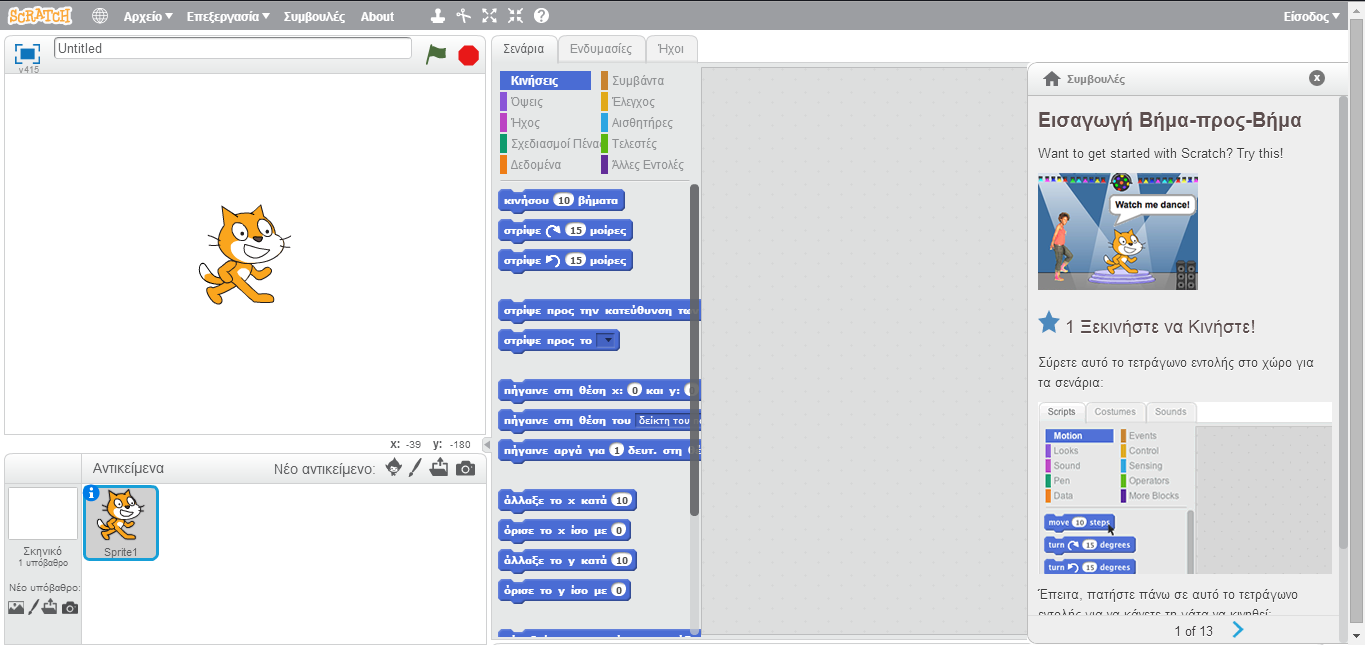Viewport: 1365px width, 645px height.
Task: Click the turn counterclockwise 15 μοίρες block
Action: coord(565,260)
